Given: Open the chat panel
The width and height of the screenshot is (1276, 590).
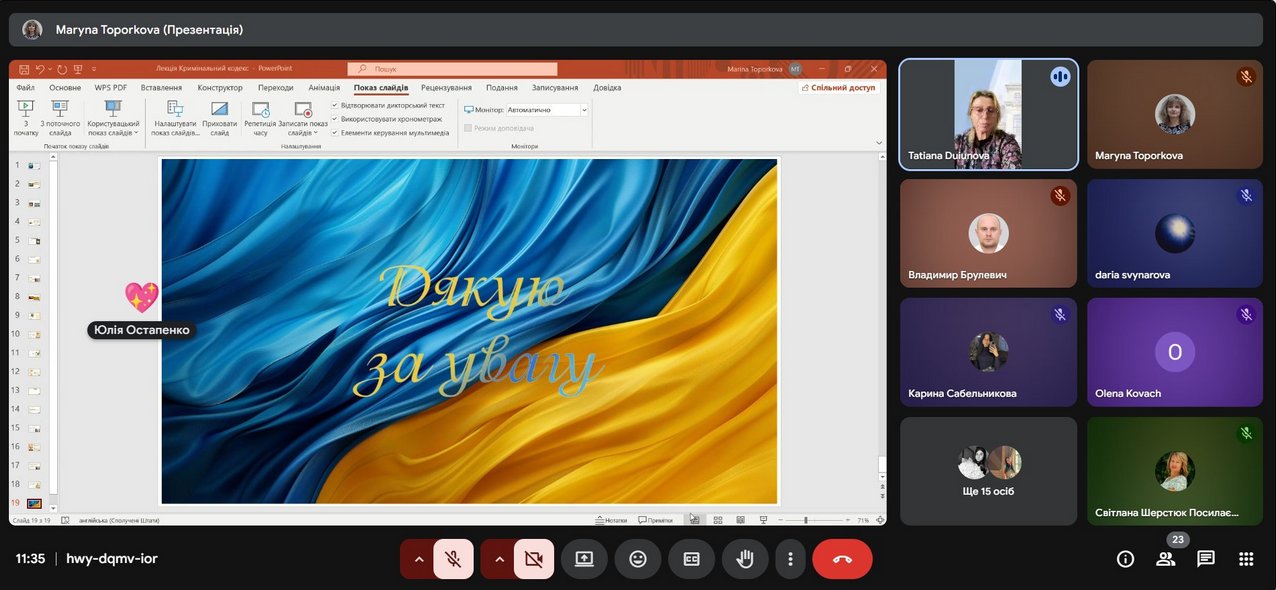Looking at the screenshot, I should click(x=1206, y=559).
